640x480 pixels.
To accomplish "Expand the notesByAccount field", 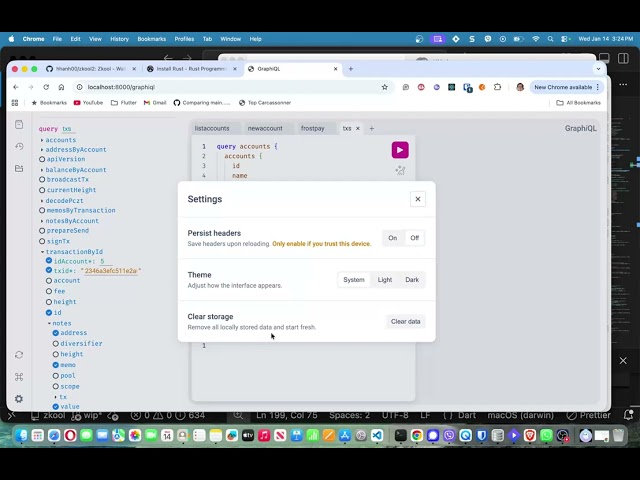I will click(x=42, y=221).
